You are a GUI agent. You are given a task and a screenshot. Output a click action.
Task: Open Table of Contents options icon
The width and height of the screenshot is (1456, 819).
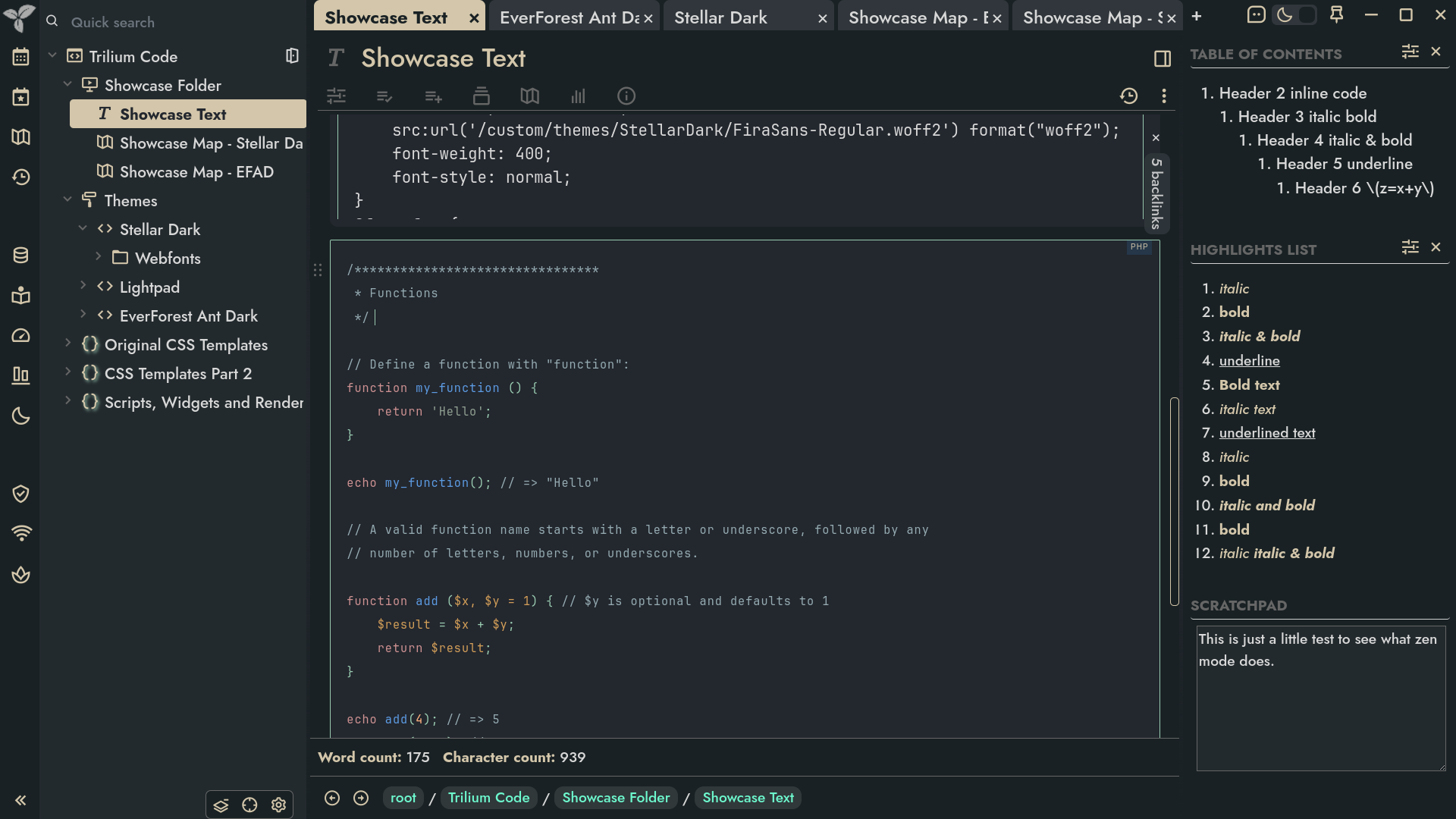(x=1410, y=52)
